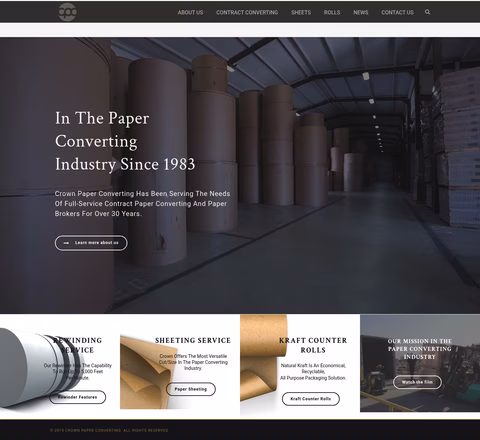Image resolution: width=480 pixels, height=440 pixels.
Task: Click the footer copyright notice
Action: coord(109,430)
